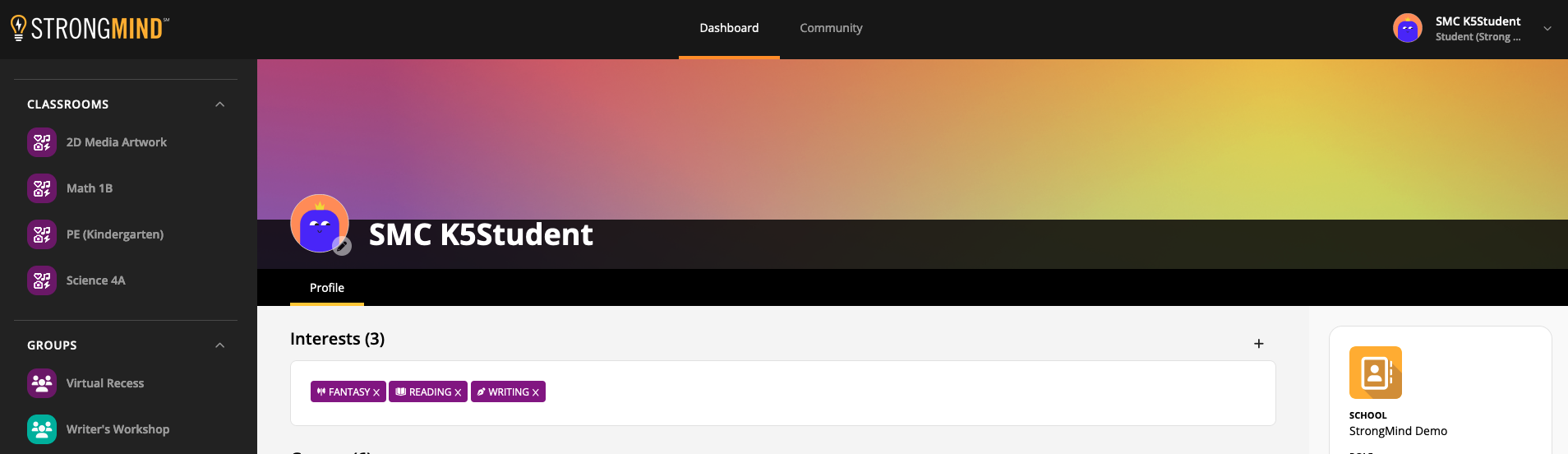This screenshot has width=1568, height=454.
Task: Open Writer's Workshop group link
Action: click(118, 429)
